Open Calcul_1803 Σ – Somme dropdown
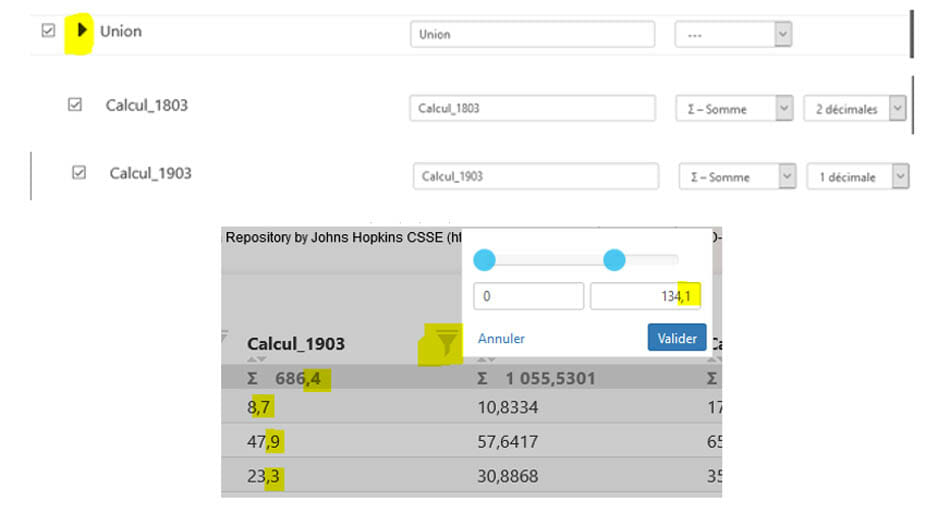The image size is (950, 513). pyautogui.click(x=735, y=109)
